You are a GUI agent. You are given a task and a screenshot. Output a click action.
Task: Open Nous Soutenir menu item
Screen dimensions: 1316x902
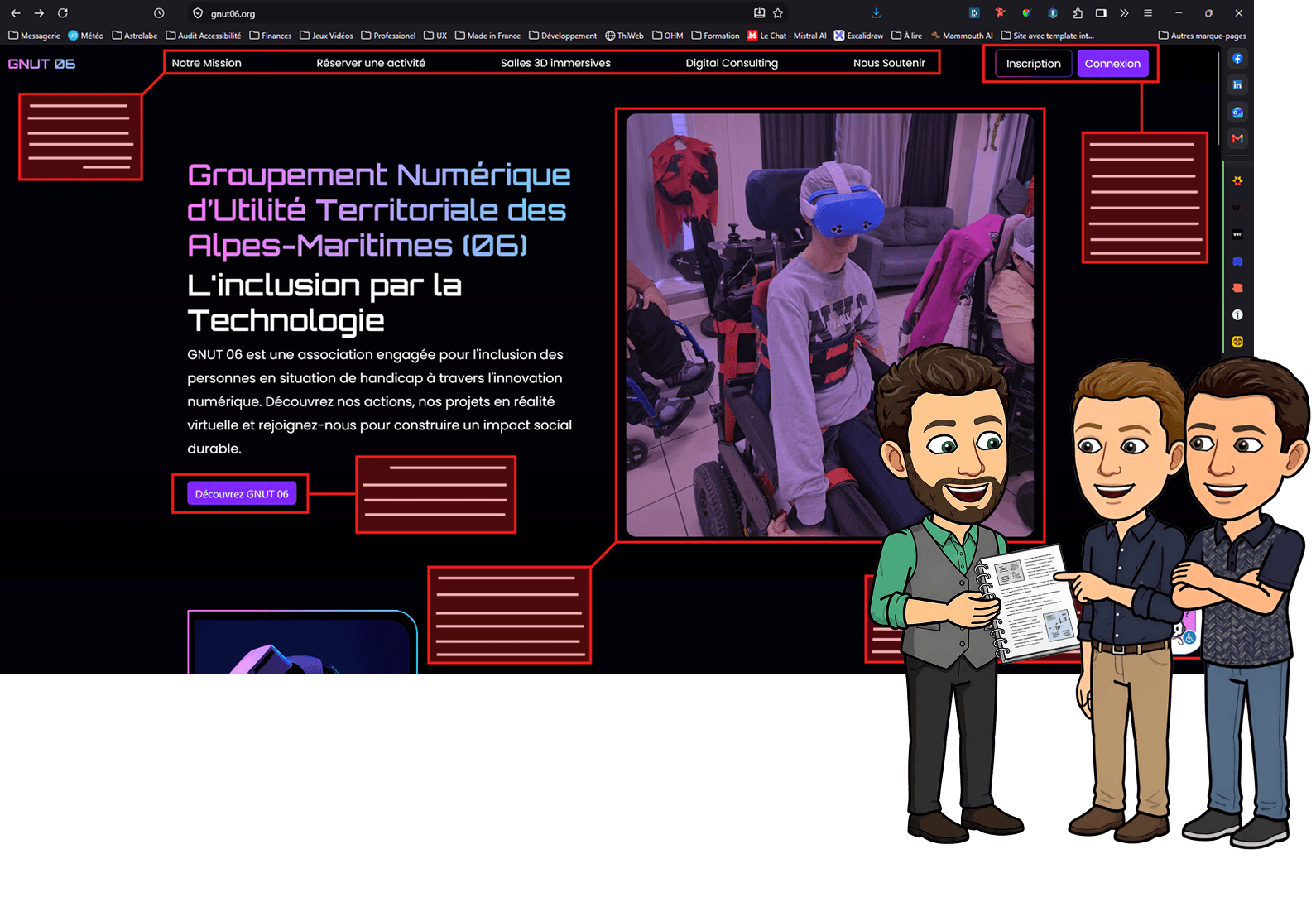click(x=889, y=63)
